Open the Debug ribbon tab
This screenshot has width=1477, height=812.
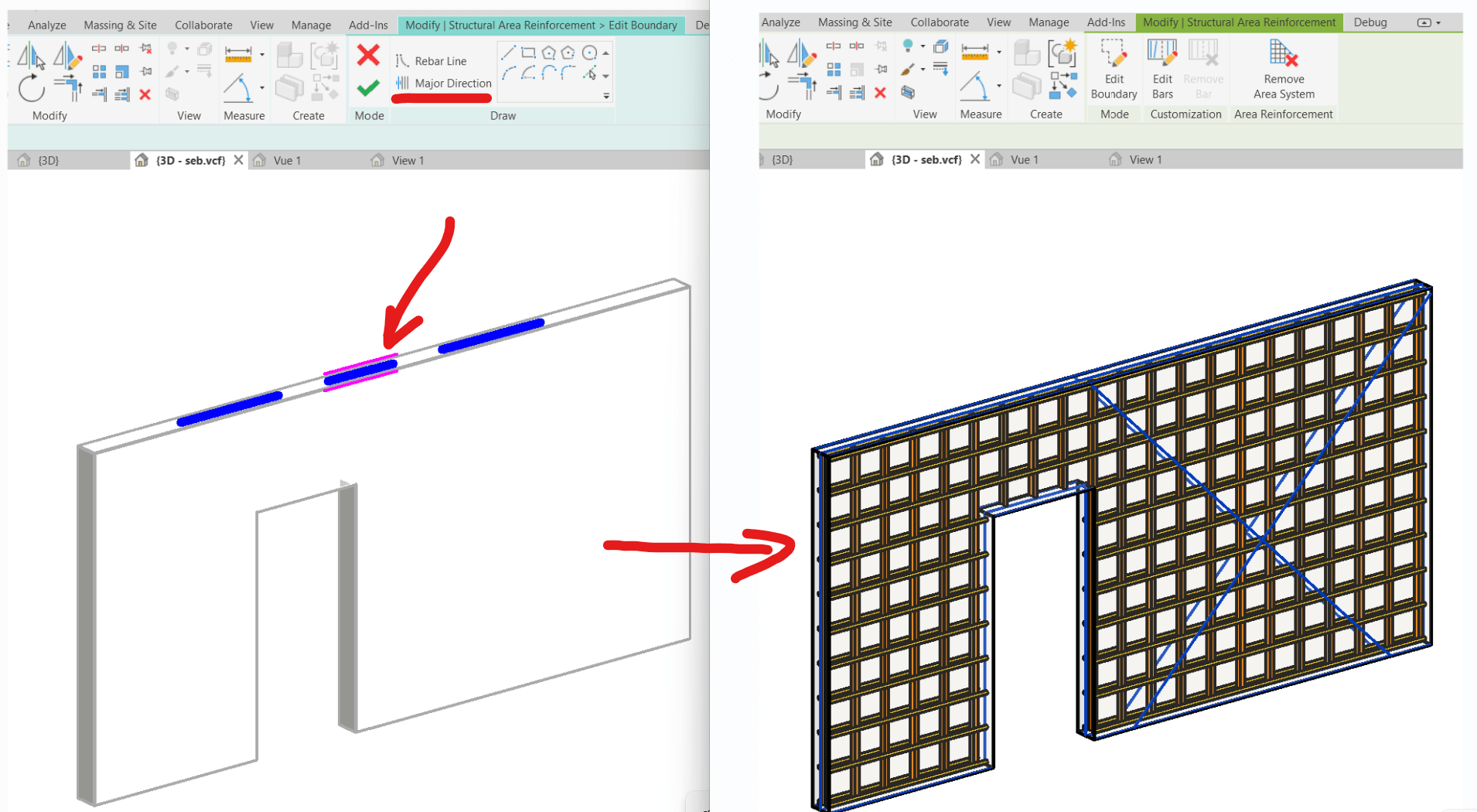pyautogui.click(x=1370, y=22)
